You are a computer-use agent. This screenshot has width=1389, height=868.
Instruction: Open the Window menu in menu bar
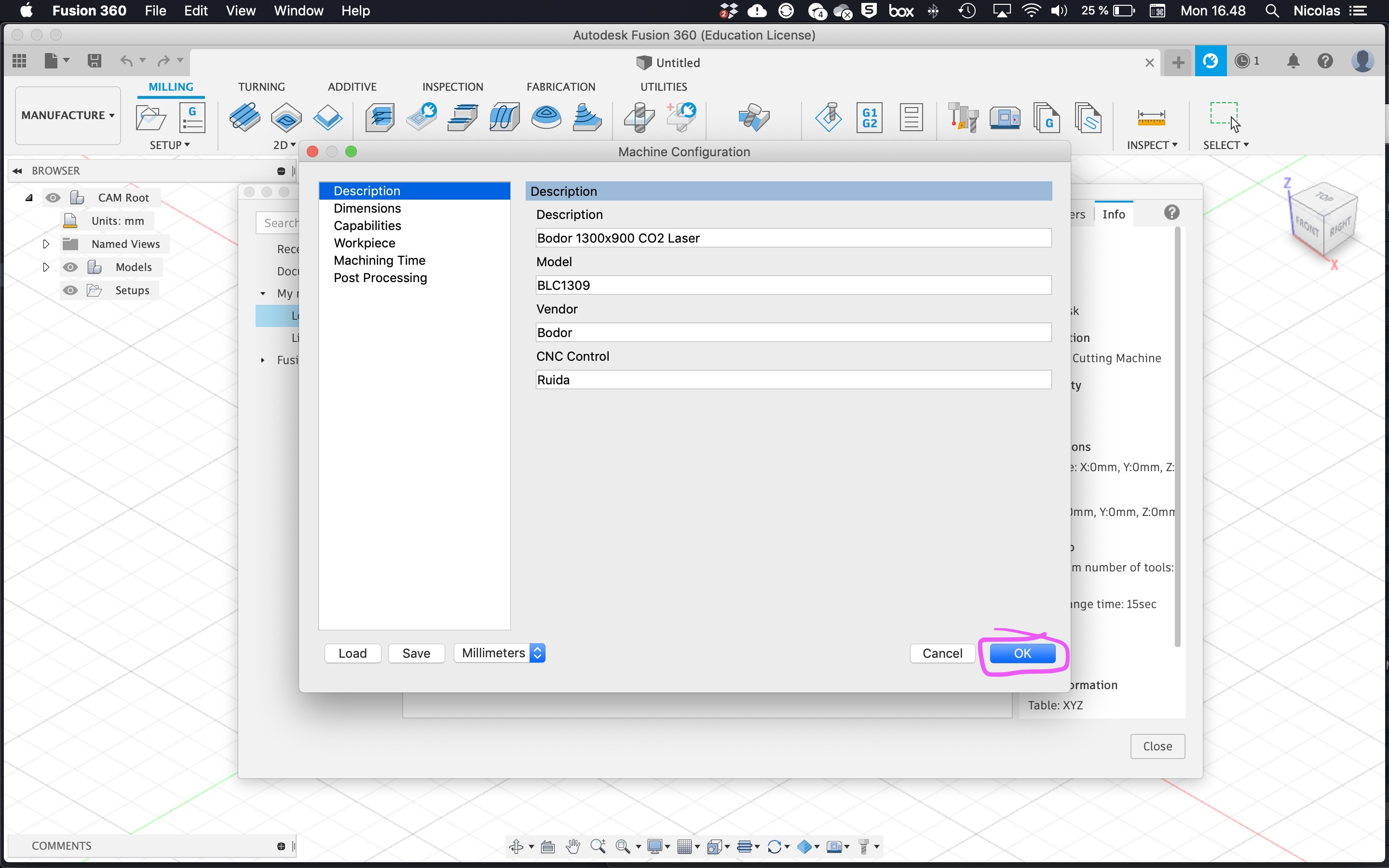299,11
